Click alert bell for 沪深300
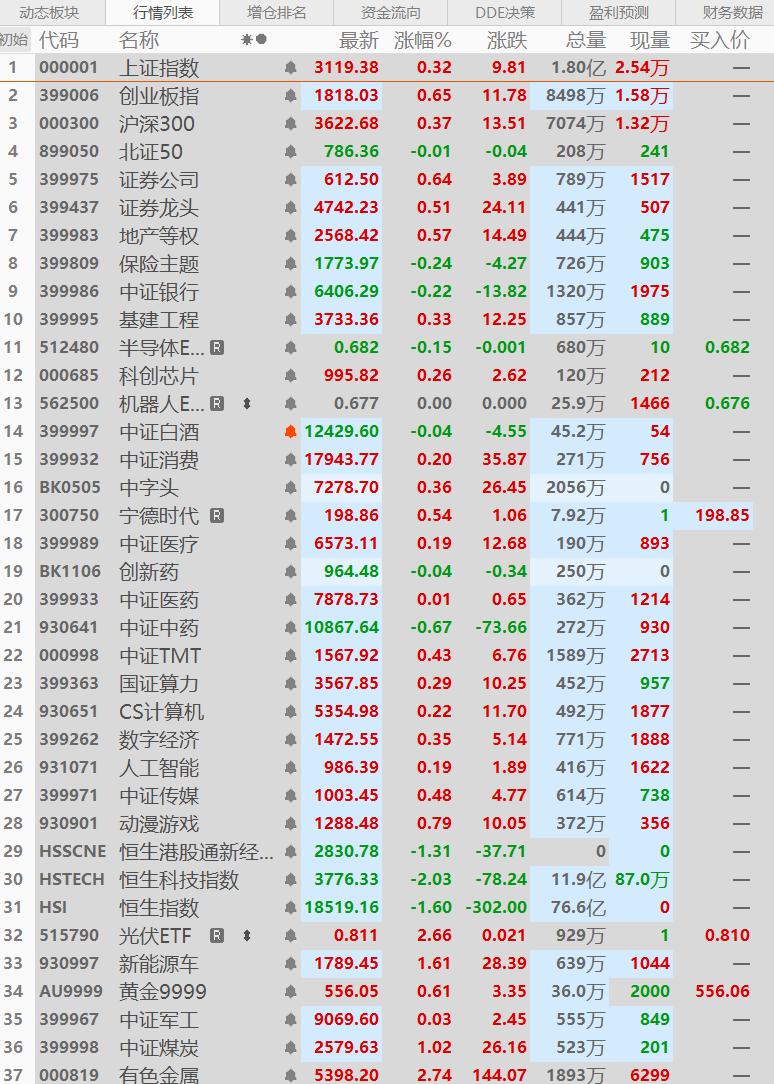The width and height of the screenshot is (774, 1084). 290,124
